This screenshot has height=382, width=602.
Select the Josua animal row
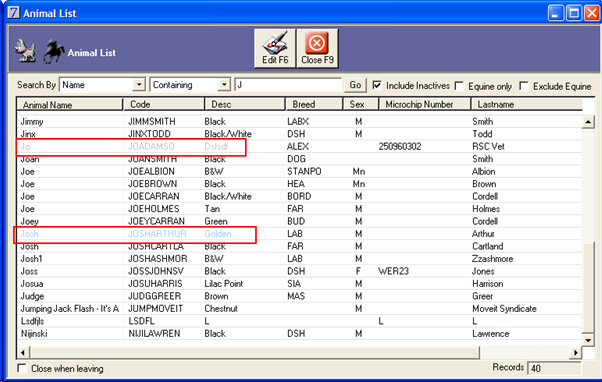tap(299, 283)
